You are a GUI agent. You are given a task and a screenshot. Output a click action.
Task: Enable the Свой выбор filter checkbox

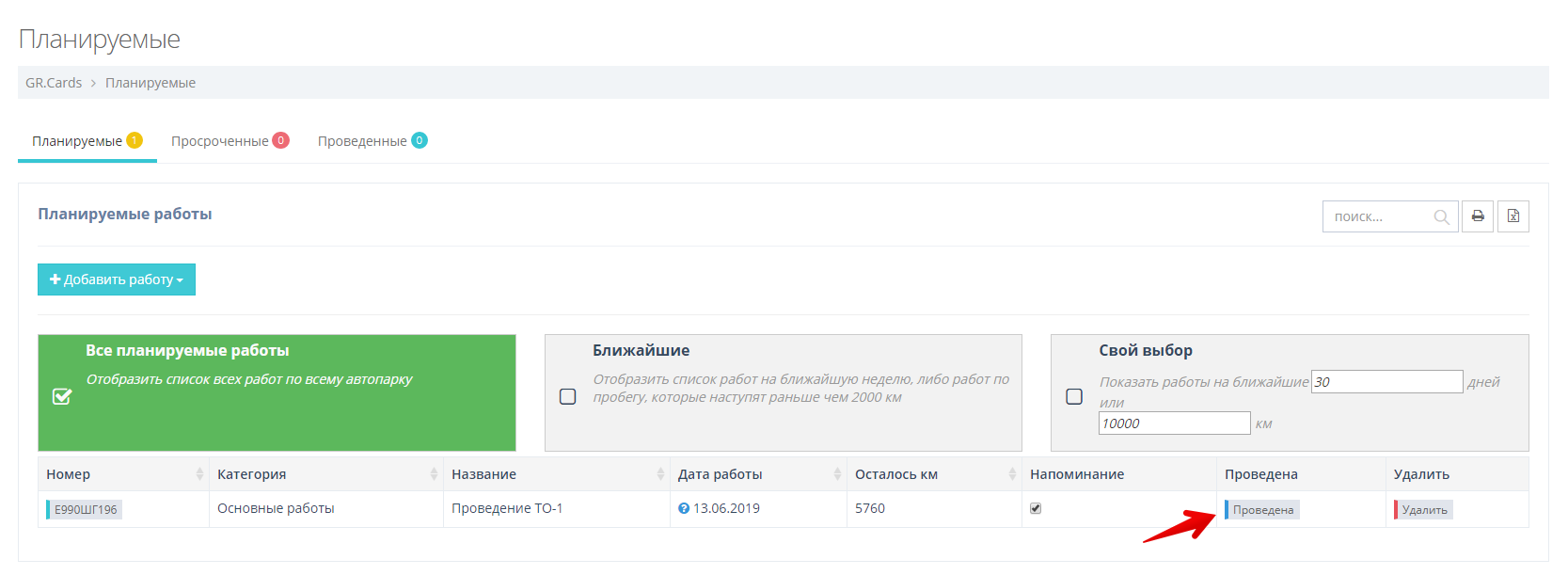[1074, 396]
